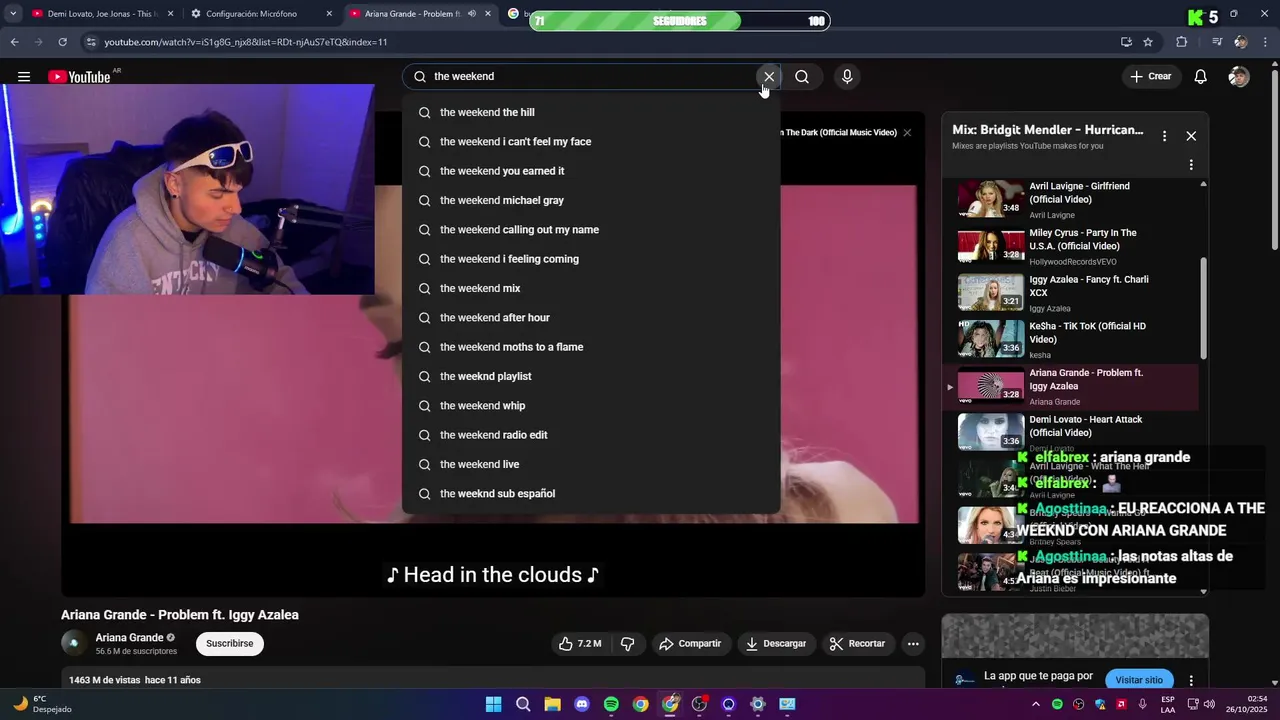Open playlist panel three-dot menu
Viewport: 1280px width, 720px height.
(x=1164, y=136)
